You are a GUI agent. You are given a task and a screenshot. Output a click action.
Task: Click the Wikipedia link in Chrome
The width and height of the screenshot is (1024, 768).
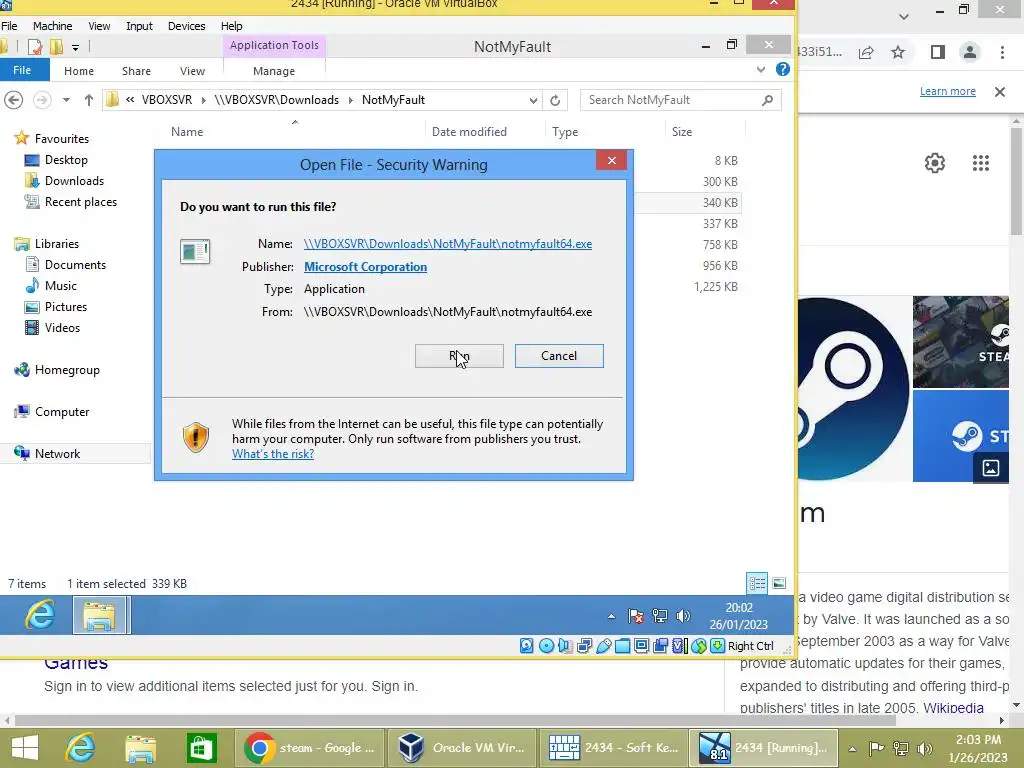point(953,708)
